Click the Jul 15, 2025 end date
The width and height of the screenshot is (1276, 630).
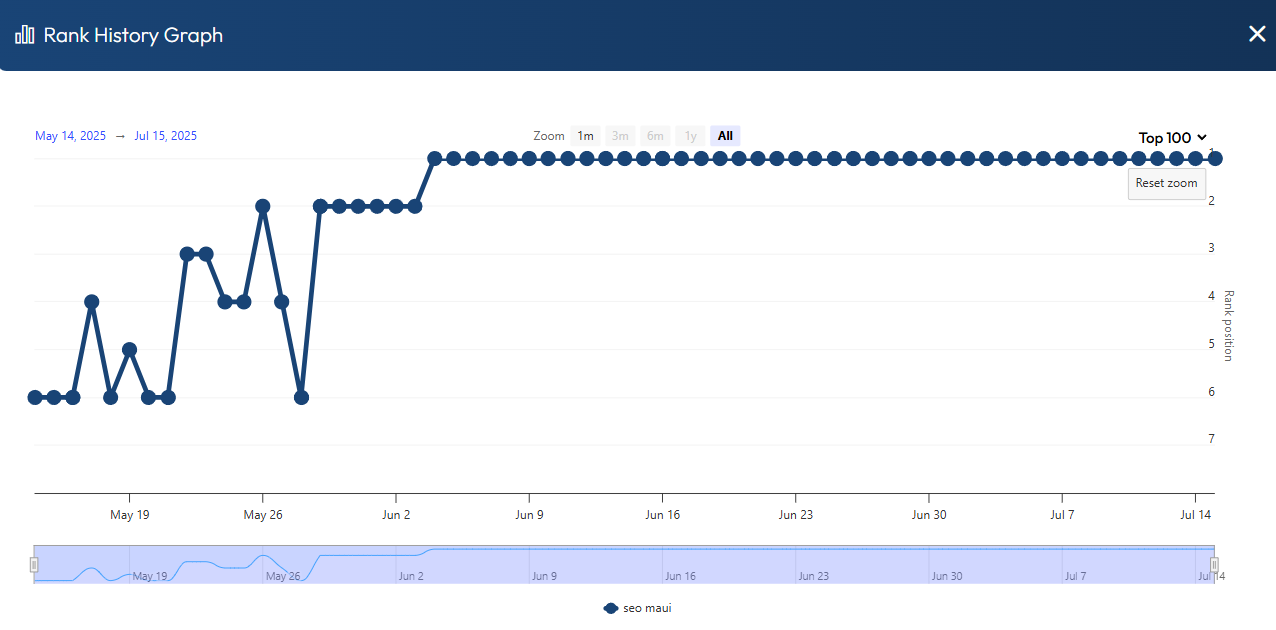tap(164, 136)
